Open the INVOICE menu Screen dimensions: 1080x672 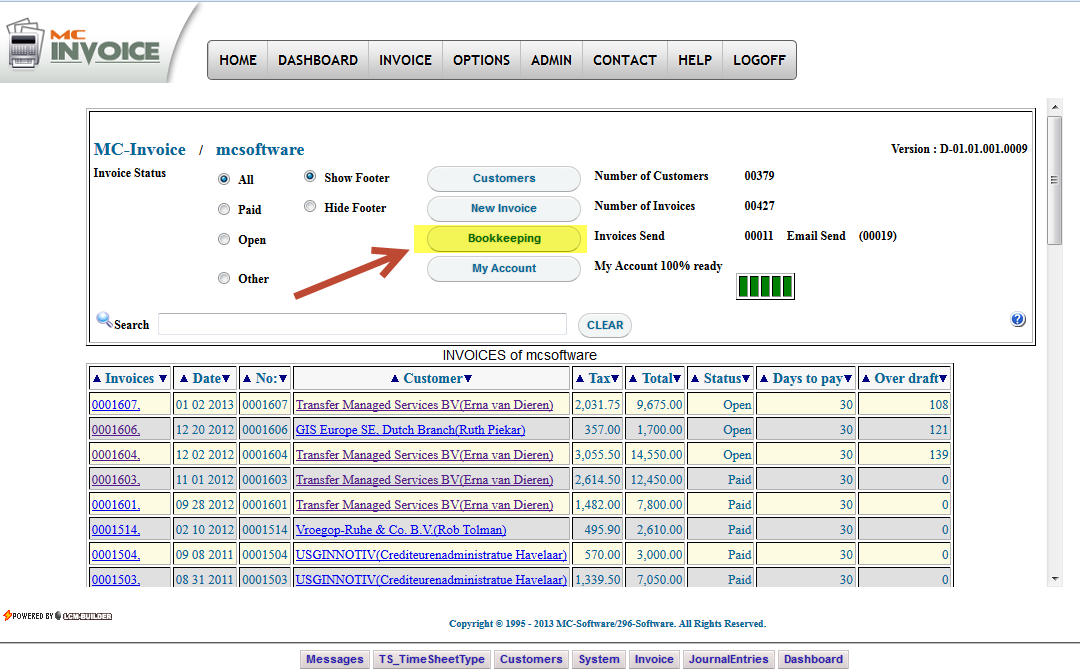click(406, 60)
